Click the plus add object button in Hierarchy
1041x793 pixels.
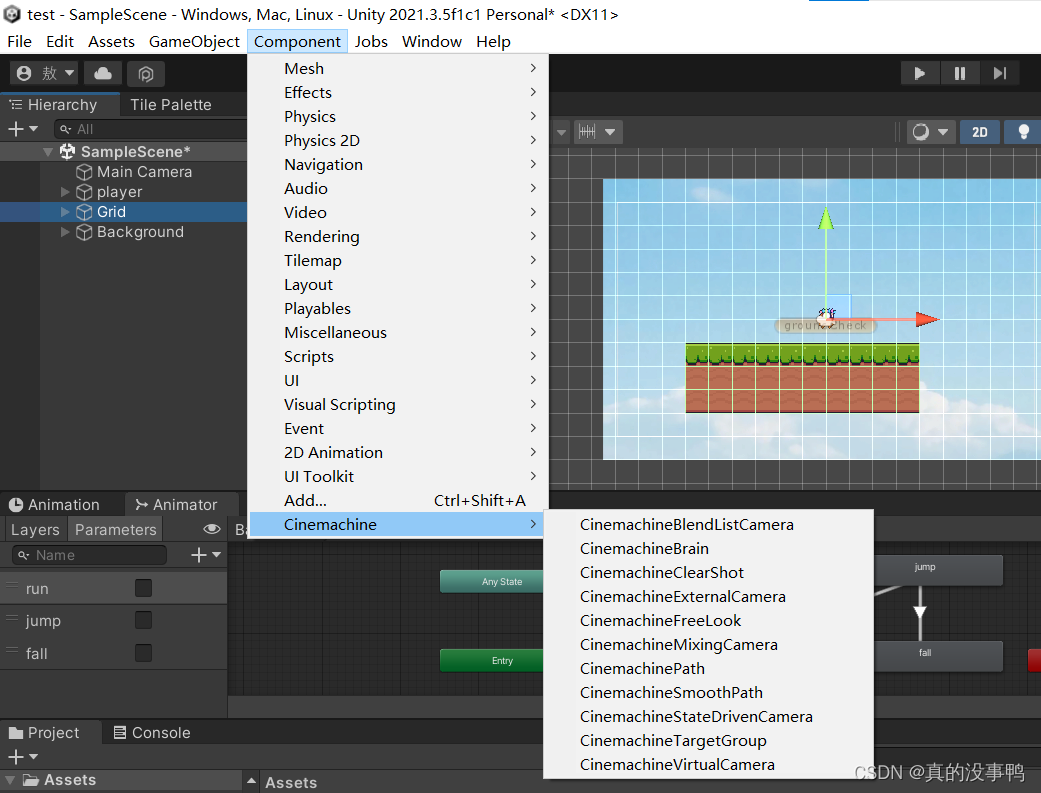click(x=23, y=129)
